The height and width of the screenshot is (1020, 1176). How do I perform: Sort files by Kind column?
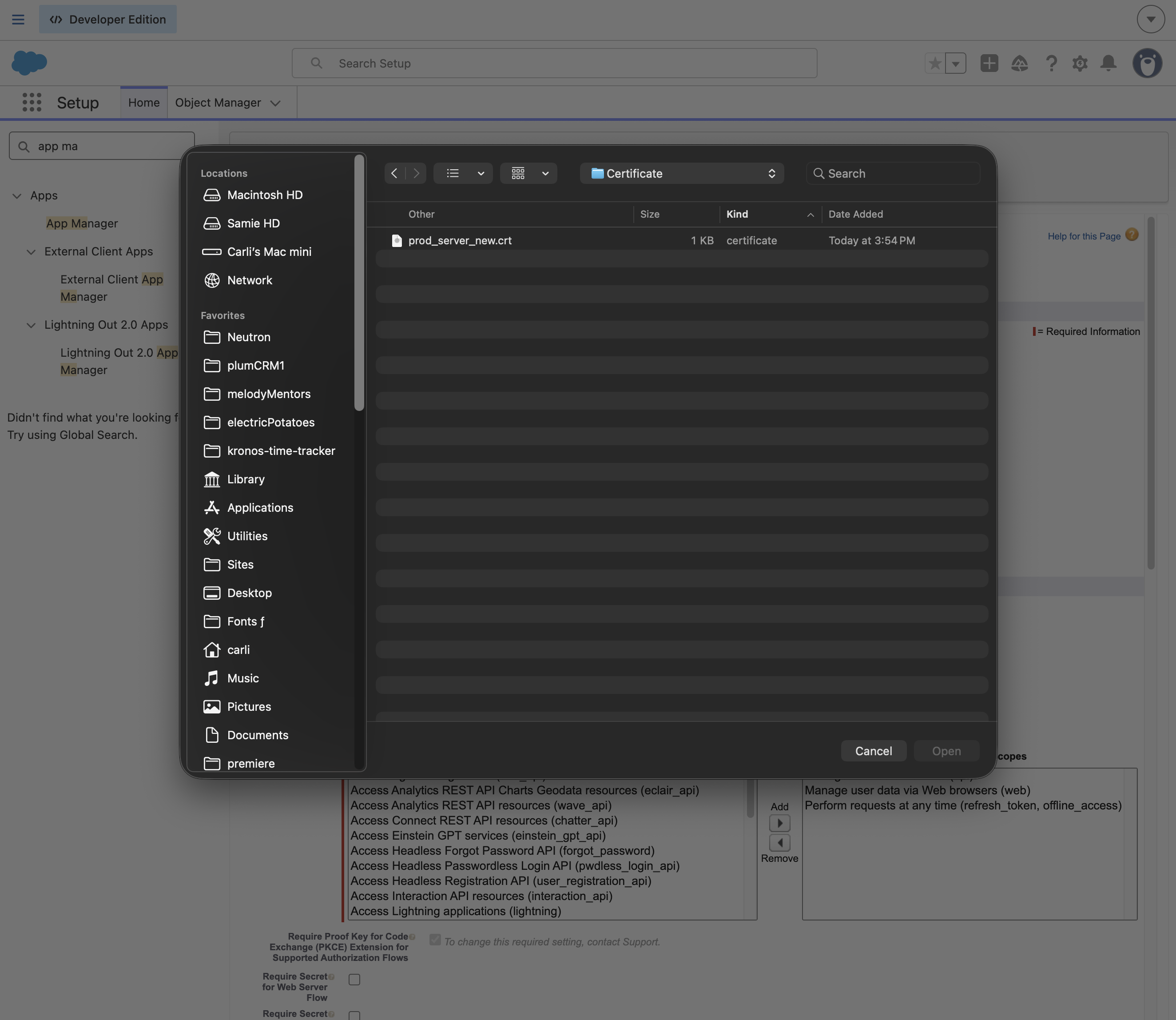pyautogui.click(x=771, y=215)
